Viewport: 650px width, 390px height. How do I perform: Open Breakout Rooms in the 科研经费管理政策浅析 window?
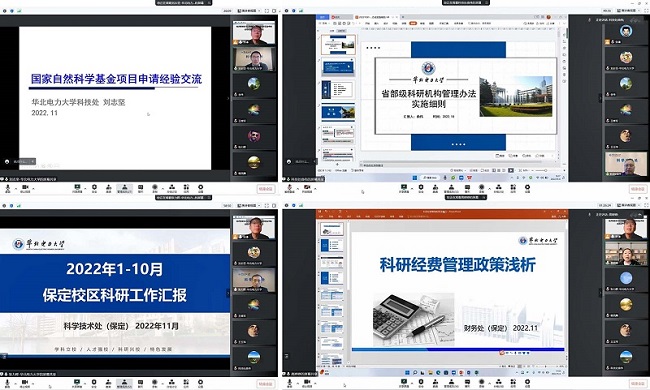click(x=499, y=383)
